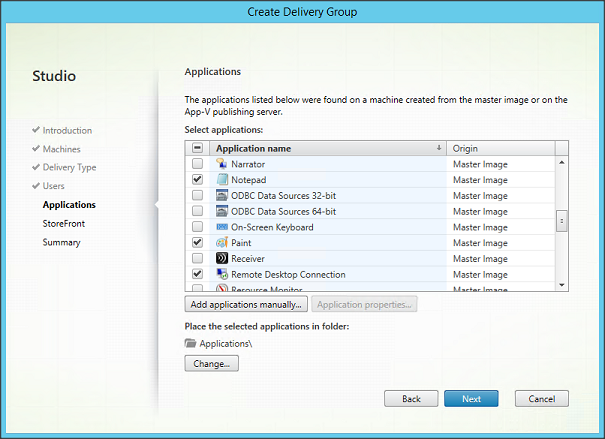
Task: Sort by Origin column header
Action: pyautogui.click(x=501, y=148)
